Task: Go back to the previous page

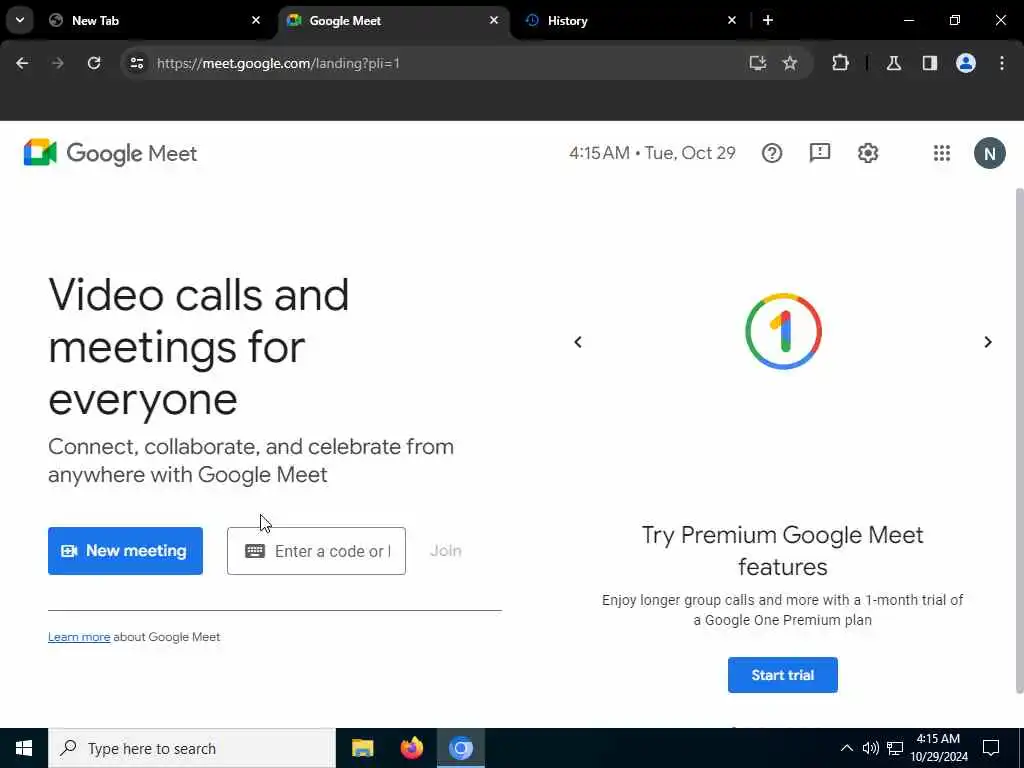Action: point(22,63)
